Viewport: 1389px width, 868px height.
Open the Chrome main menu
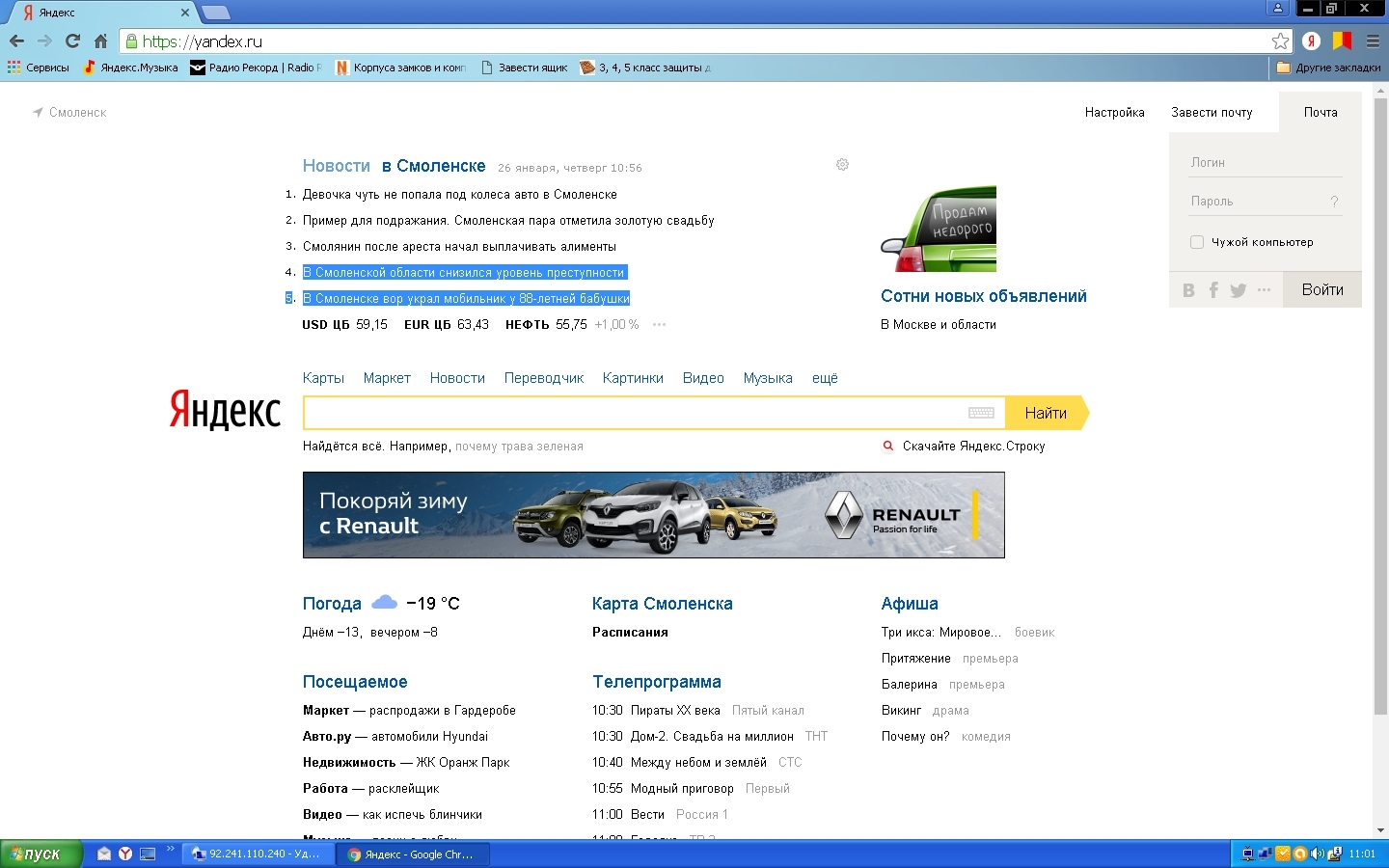(x=1373, y=41)
